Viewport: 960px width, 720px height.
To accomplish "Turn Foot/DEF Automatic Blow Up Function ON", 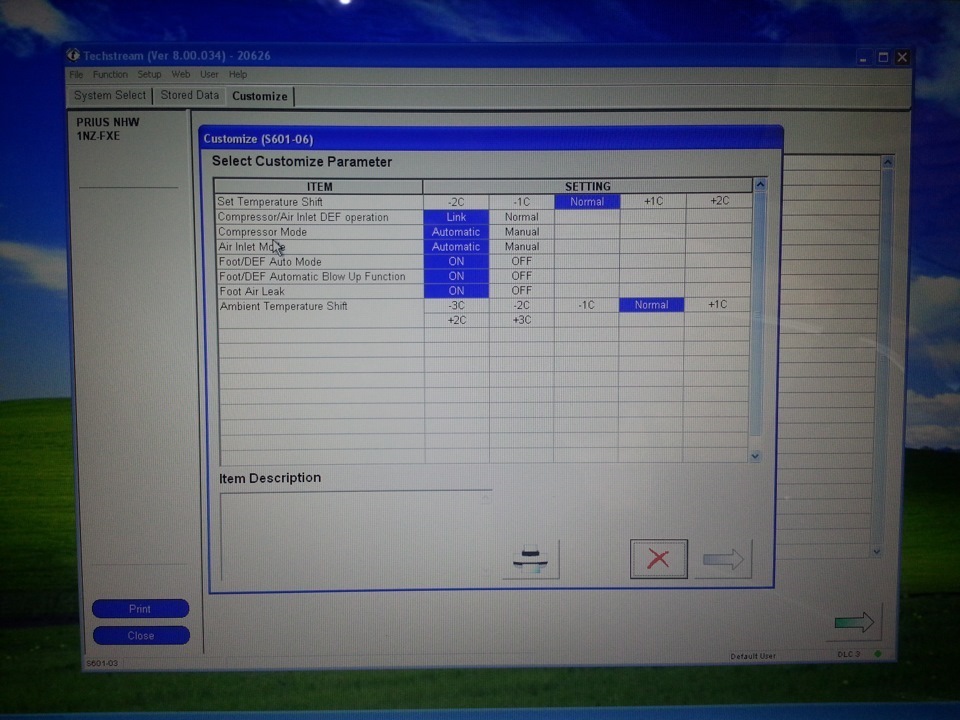I will 456,276.
